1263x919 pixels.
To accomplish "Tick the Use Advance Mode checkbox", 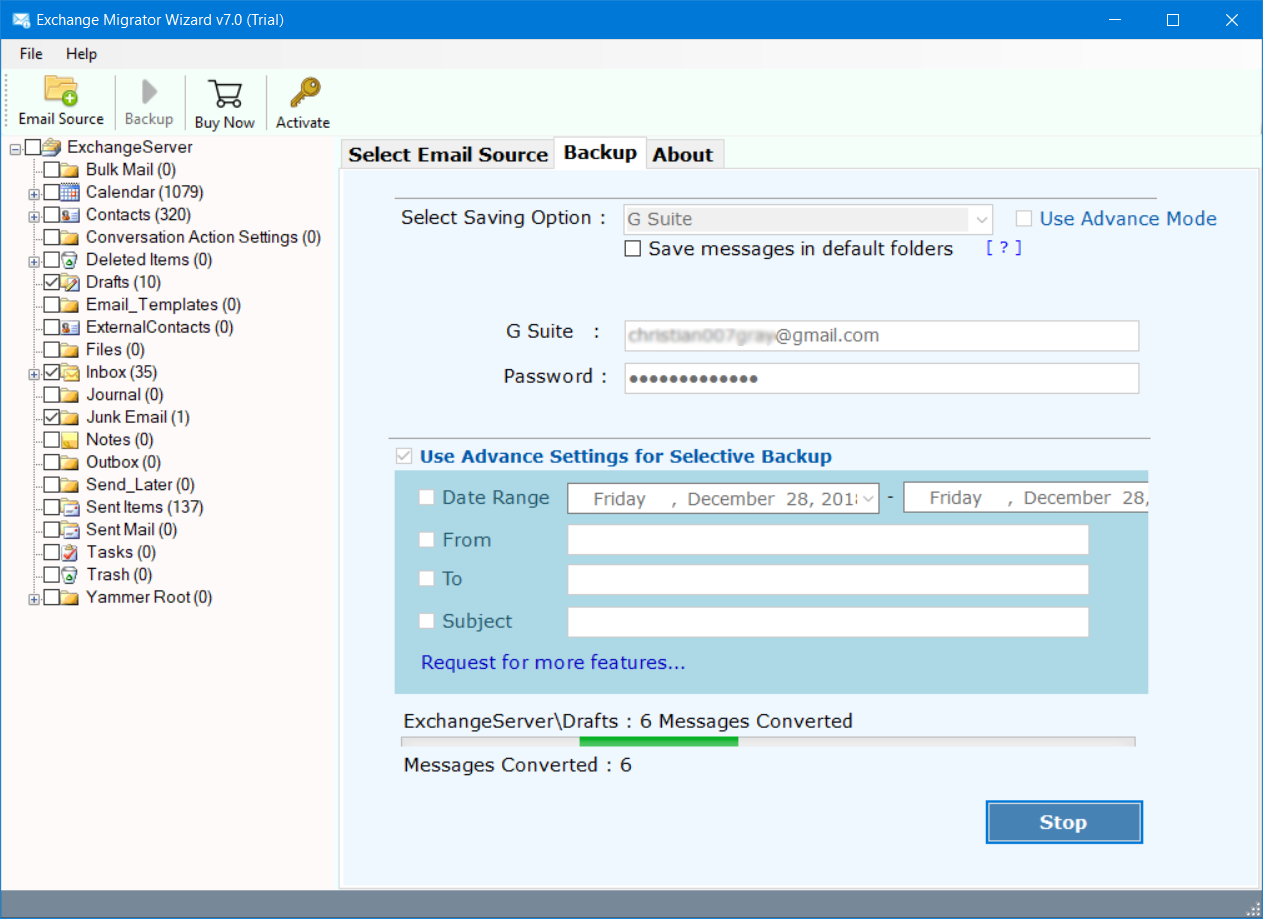I will pyautogui.click(x=1023, y=219).
